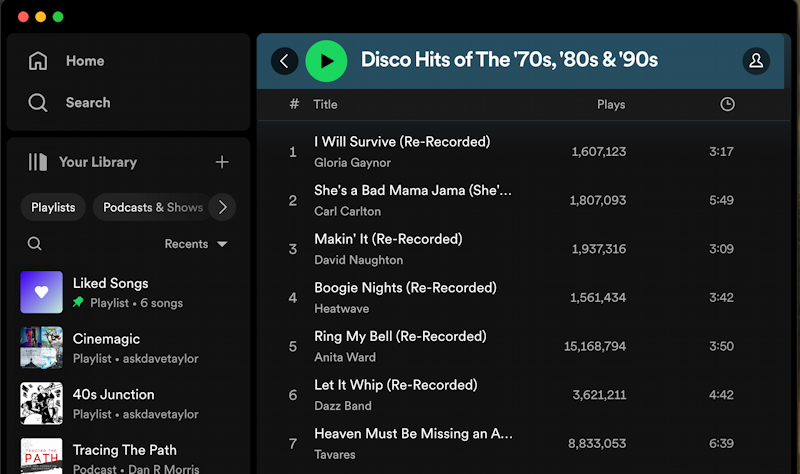Select track Heaven Must Be Missing an A...
This screenshot has height=474, width=800.
tap(413, 434)
